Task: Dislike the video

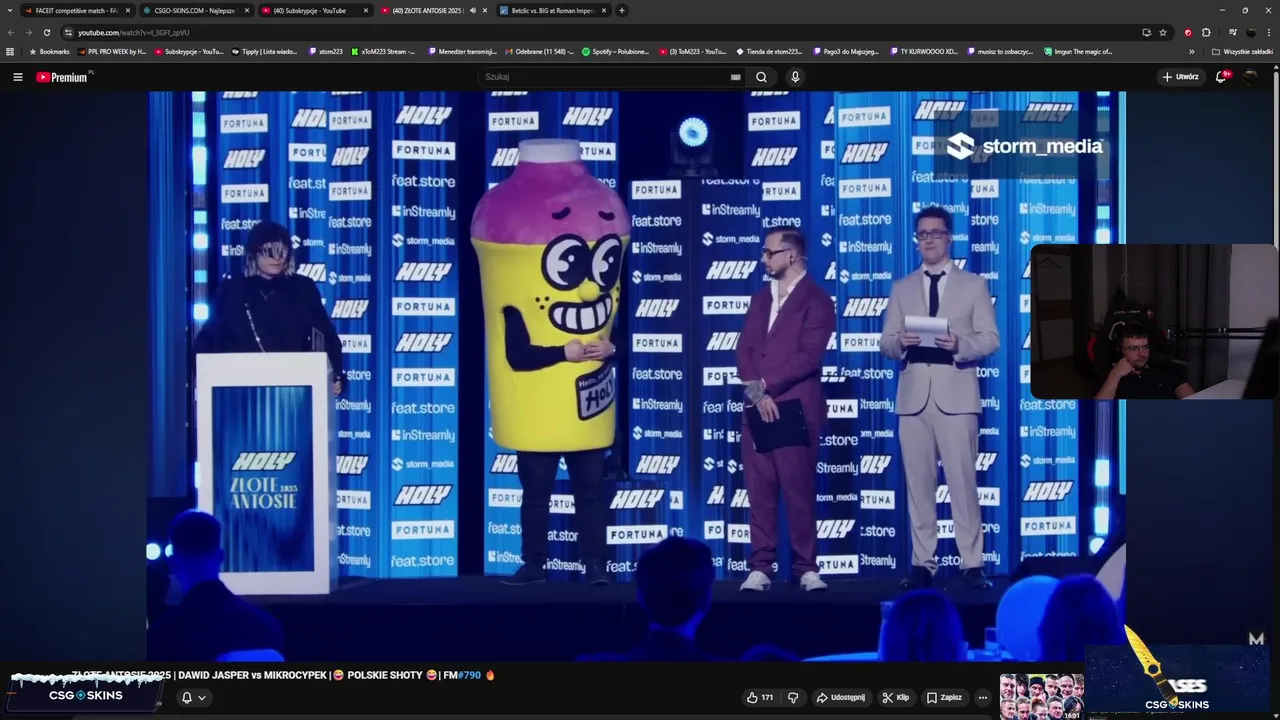Action: [793, 697]
